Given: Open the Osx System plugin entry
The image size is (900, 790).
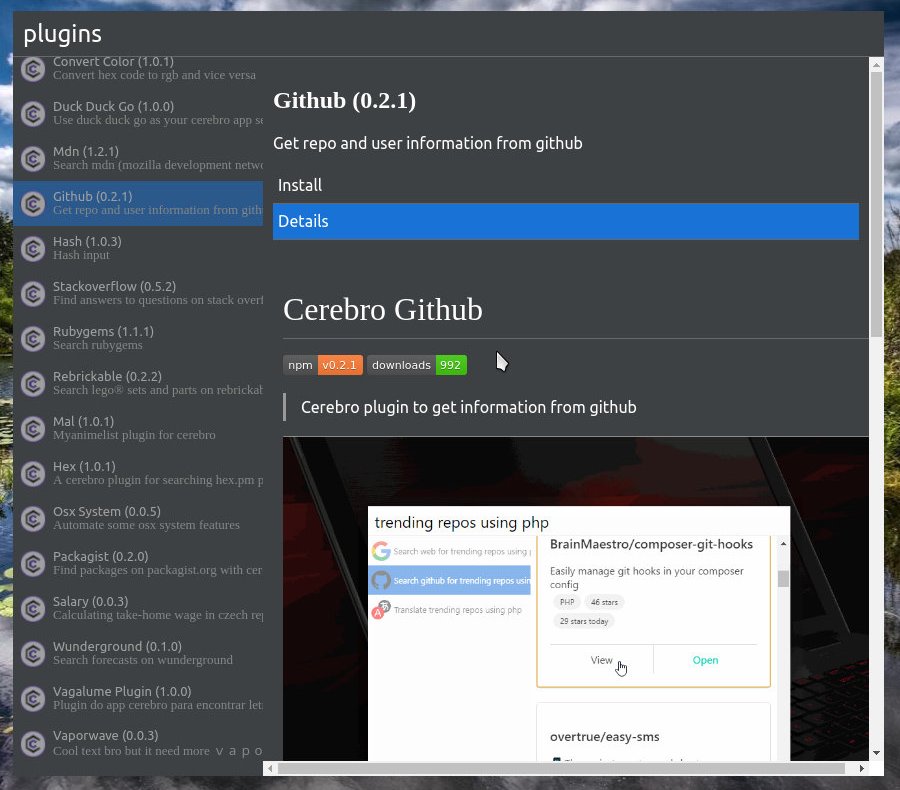Looking at the screenshot, I should (x=138, y=518).
